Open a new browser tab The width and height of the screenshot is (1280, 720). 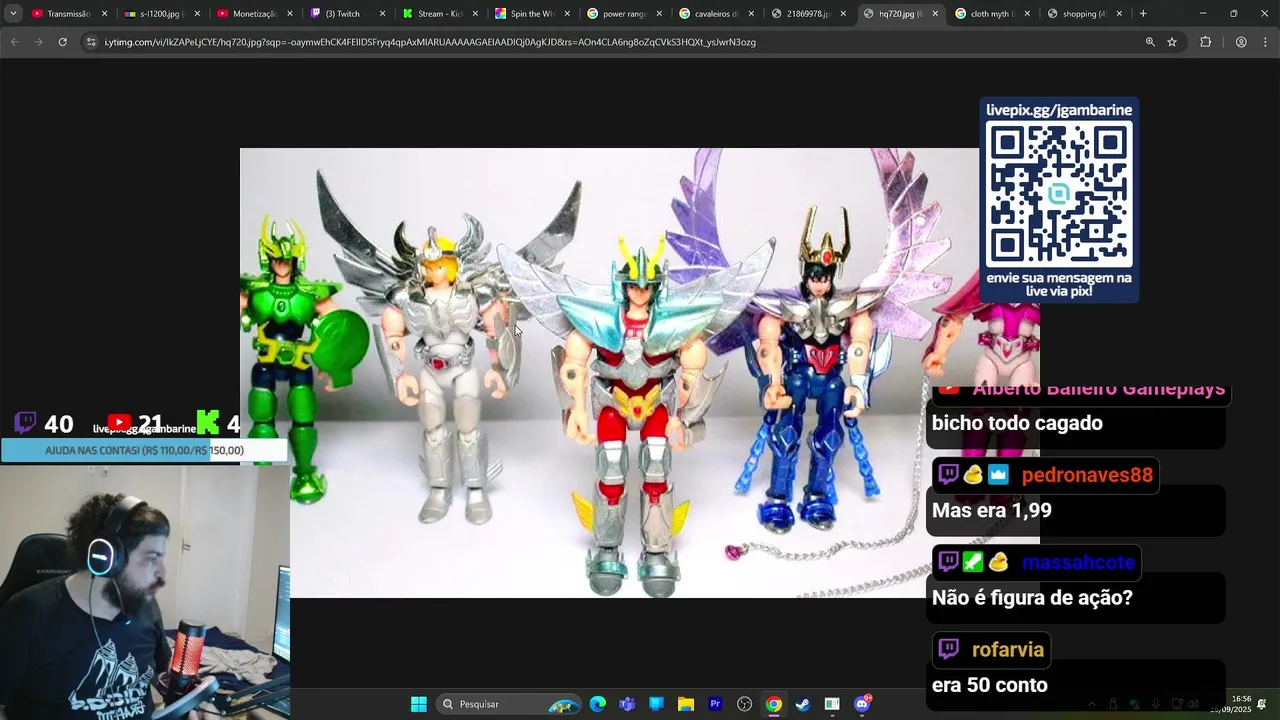(1143, 14)
